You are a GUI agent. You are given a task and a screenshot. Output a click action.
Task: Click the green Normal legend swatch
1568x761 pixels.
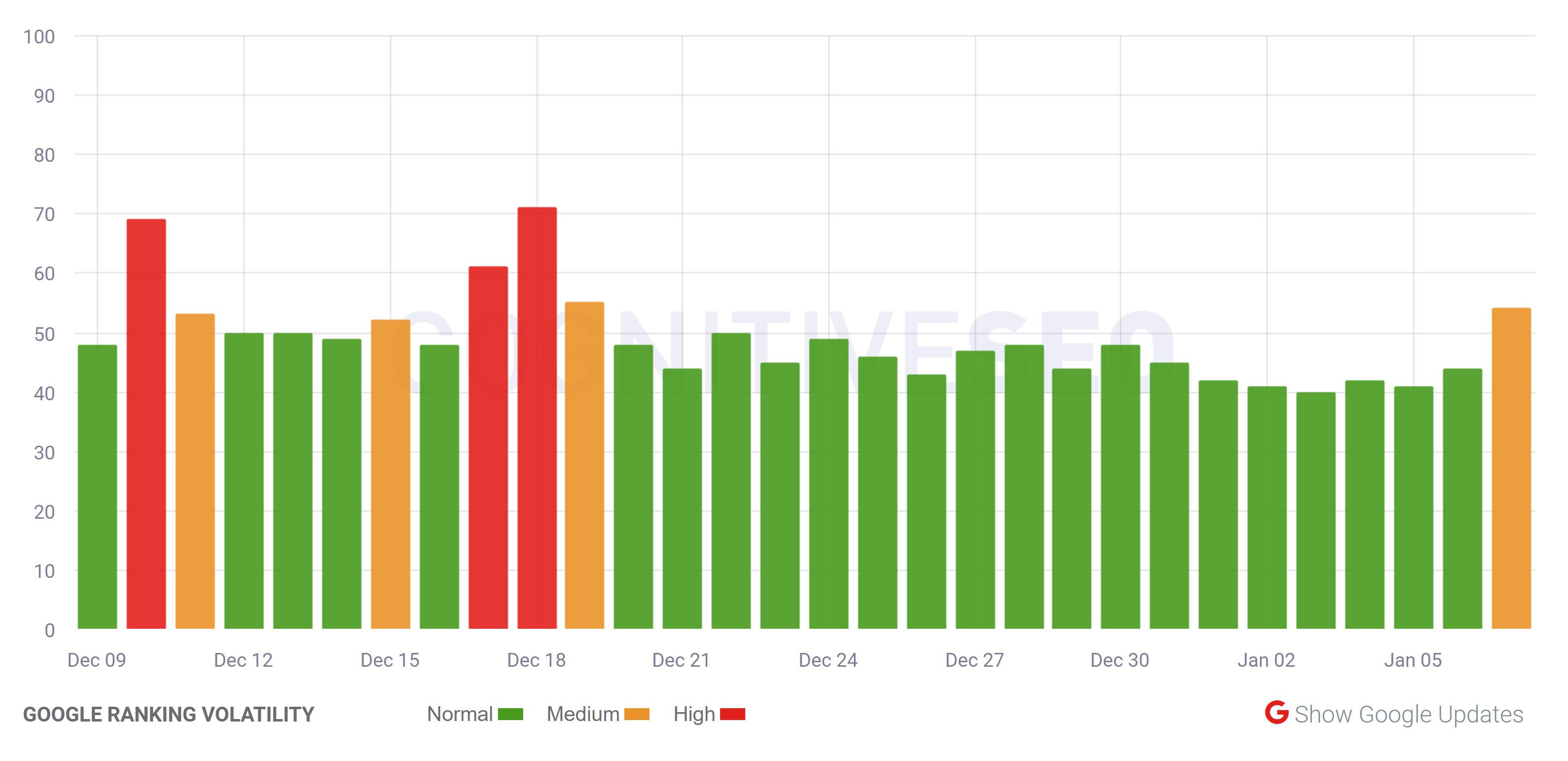(510, 714)
